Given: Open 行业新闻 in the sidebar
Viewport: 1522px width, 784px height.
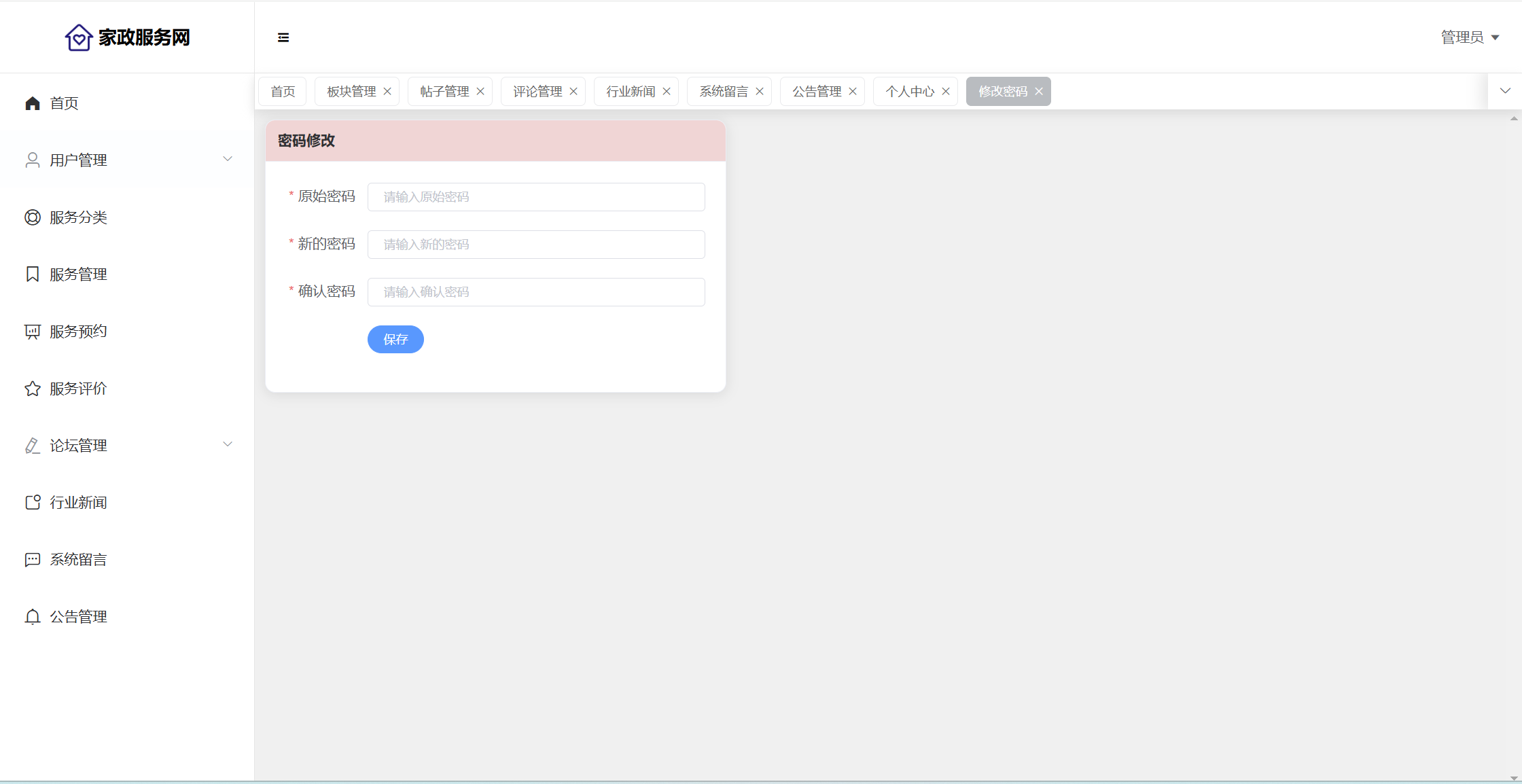Looking at the screenshot, I should (x=78, y=503).
